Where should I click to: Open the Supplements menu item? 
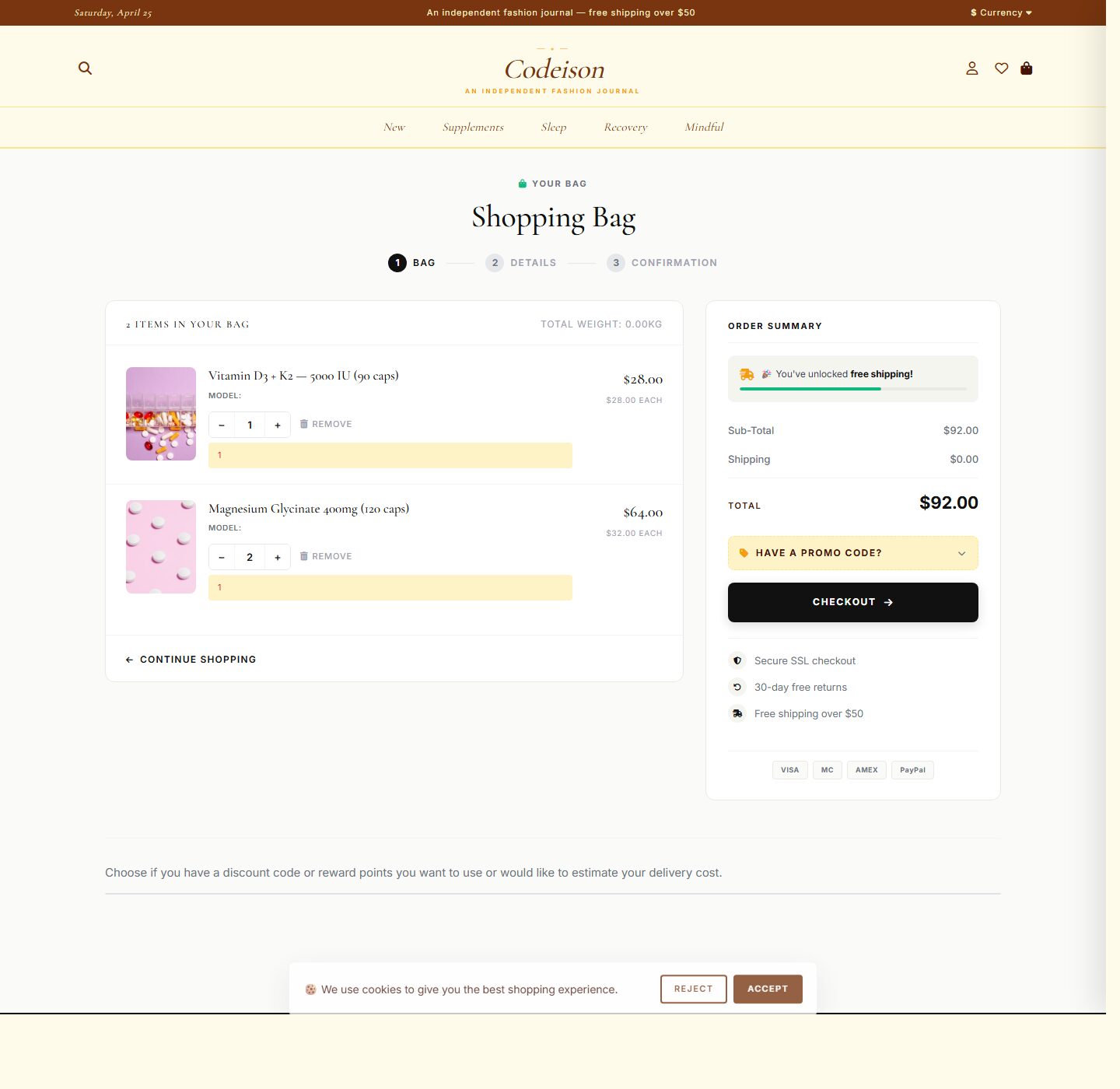(473, 127)
